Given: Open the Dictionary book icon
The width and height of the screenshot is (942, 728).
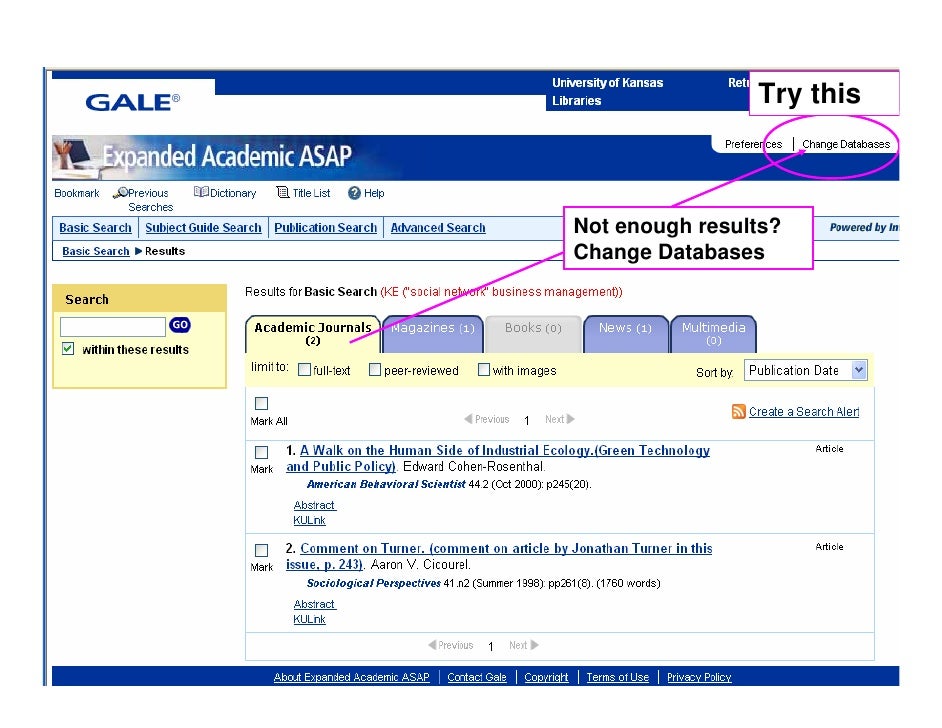Looking at the screenshot, I should [201, 192].
